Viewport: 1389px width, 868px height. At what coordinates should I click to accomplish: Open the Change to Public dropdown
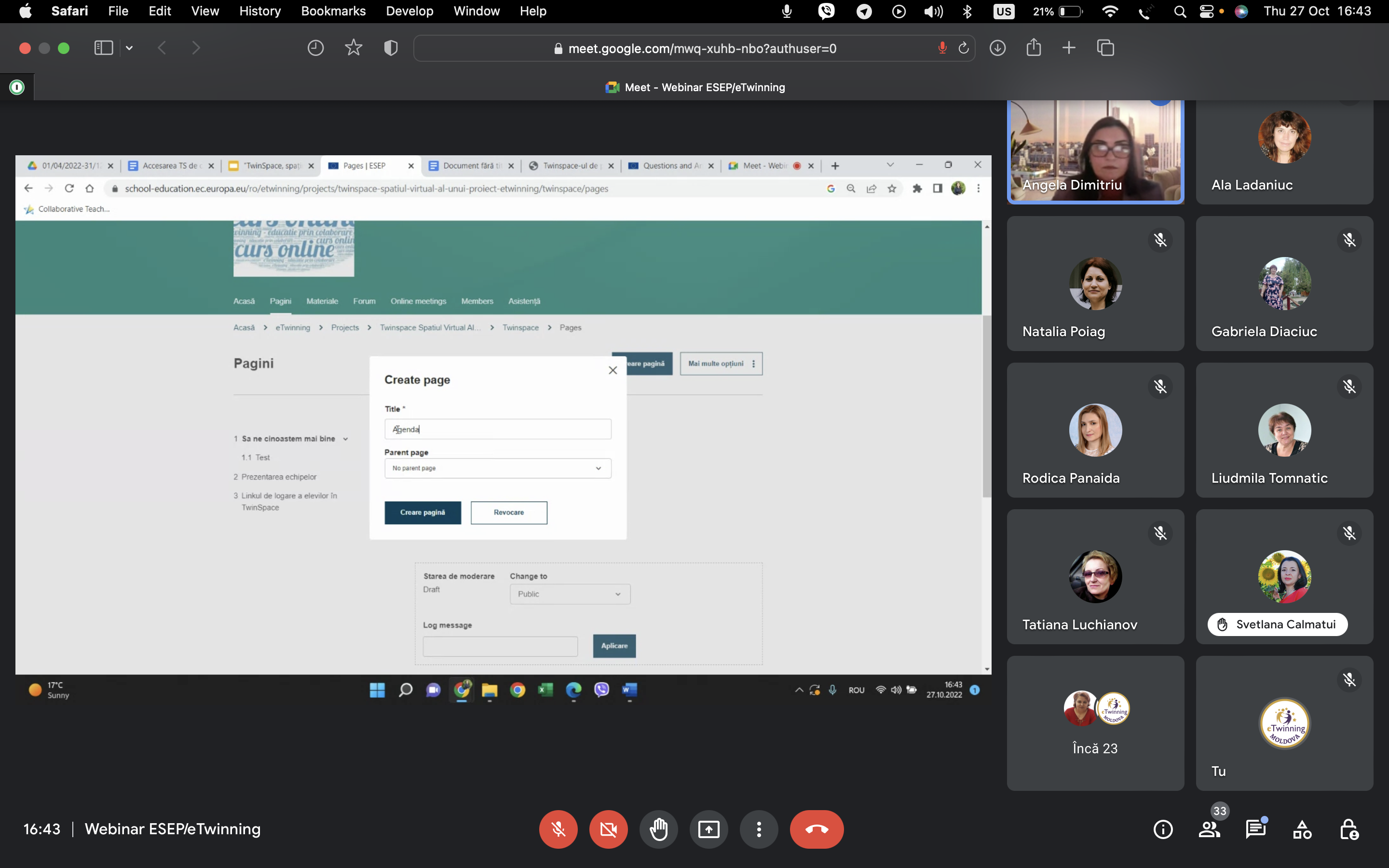(x=570, y=594)
